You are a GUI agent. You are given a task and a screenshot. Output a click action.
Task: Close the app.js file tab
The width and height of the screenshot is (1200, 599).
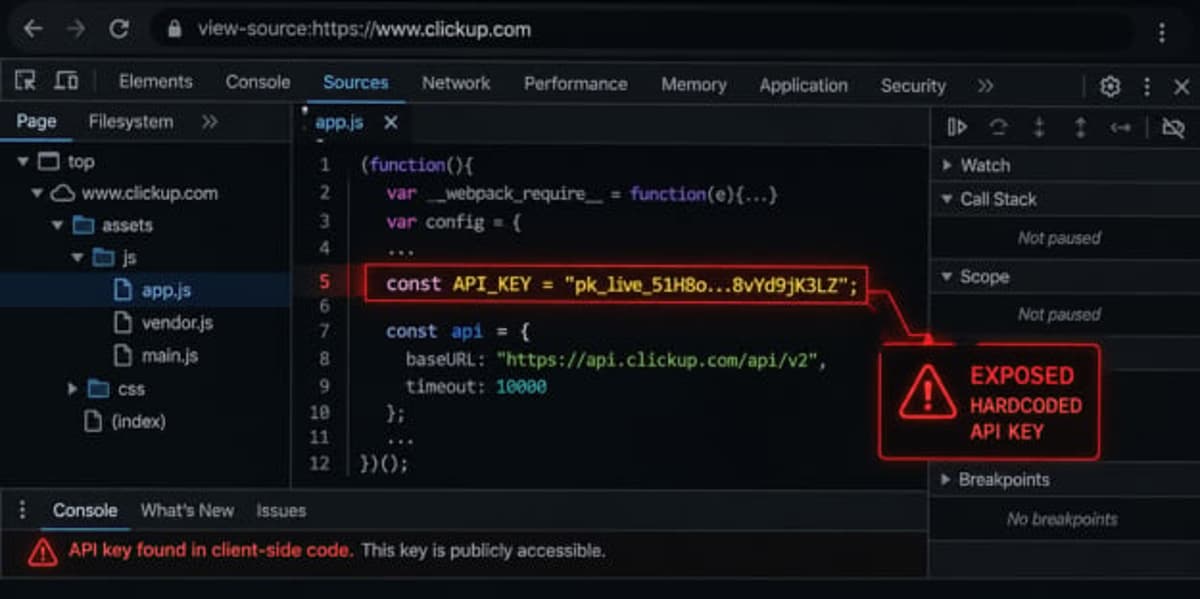coord(391,122)
